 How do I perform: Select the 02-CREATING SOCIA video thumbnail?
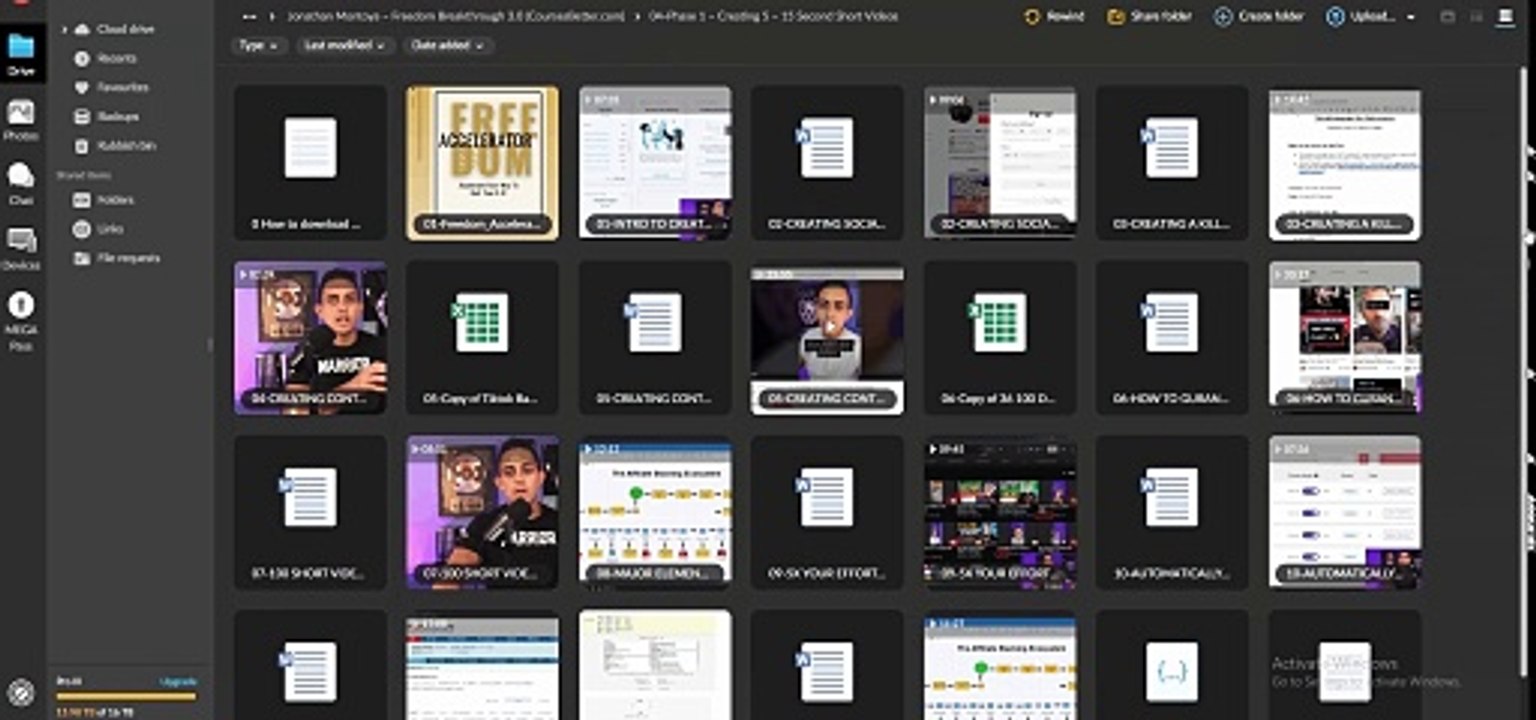coord(1000,162)
